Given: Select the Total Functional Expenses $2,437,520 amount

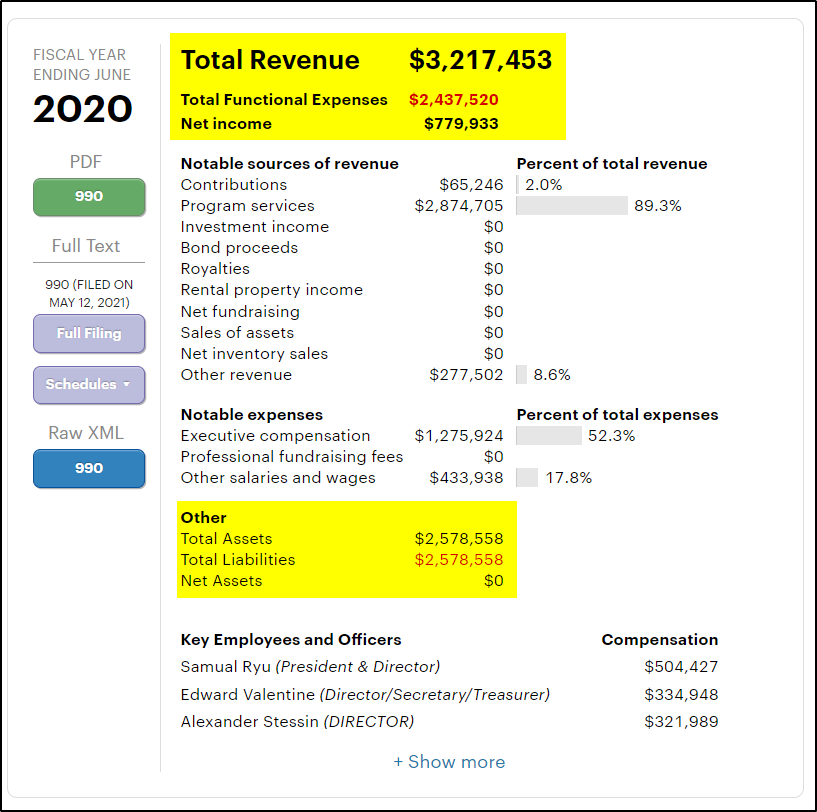Looking at the screenshot, I should (x=453, y=100).
